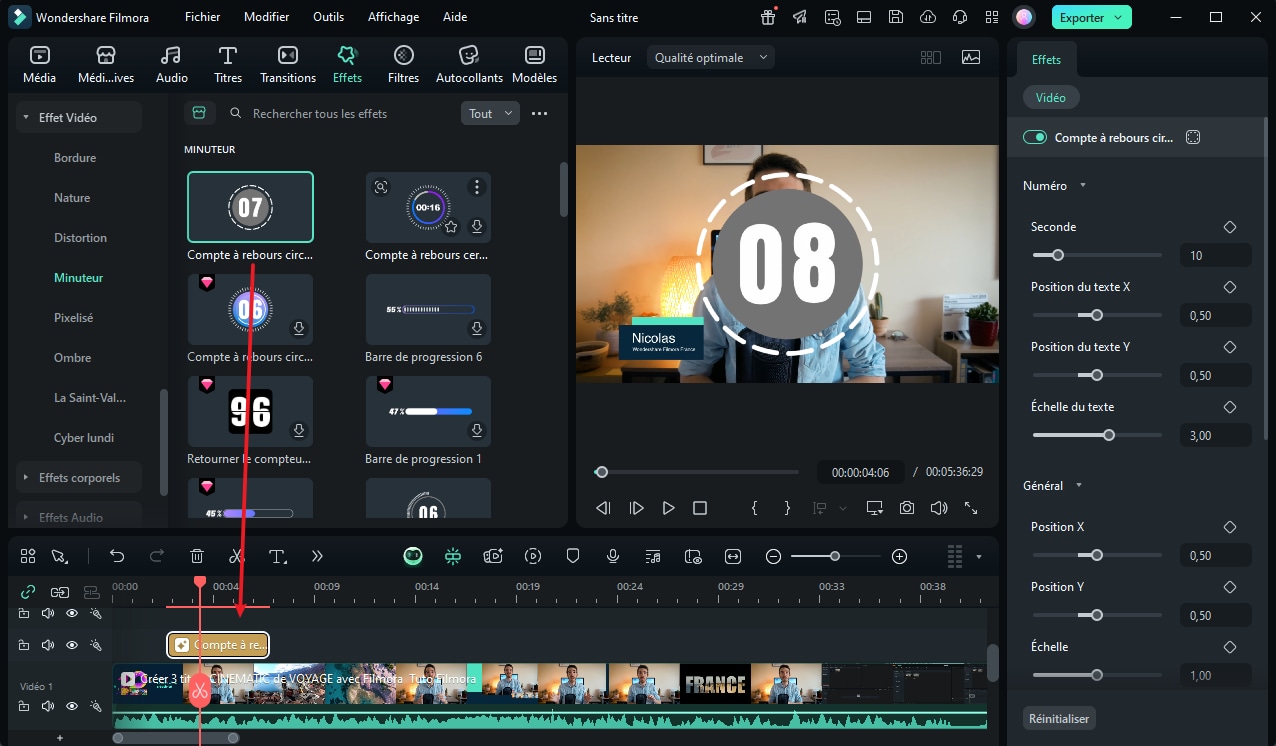Toggle the timeline link icon

click(x=28, y=592)
